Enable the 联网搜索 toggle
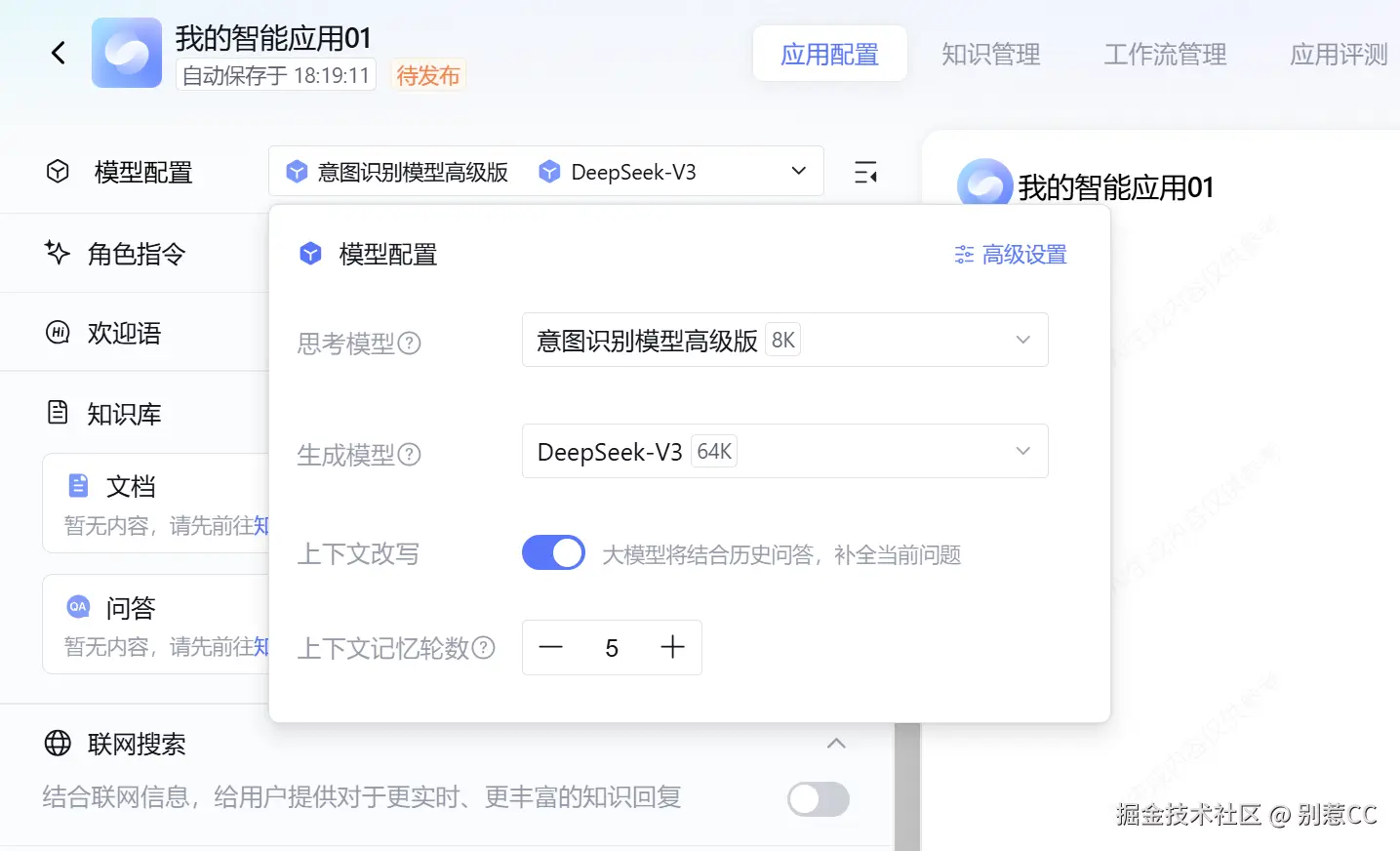The image size is (1400, 851). tap(819, 799)
